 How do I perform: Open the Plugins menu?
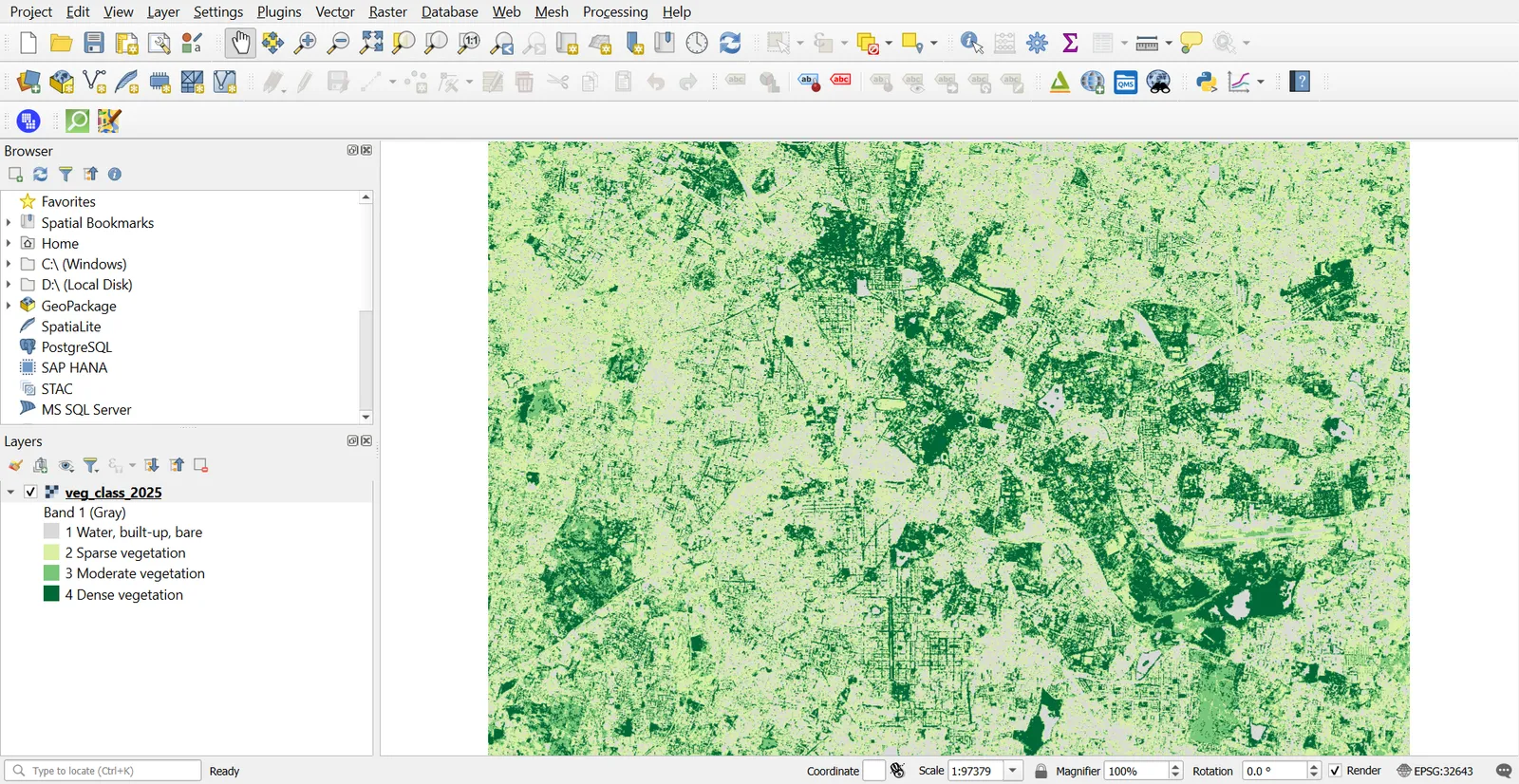(279, 11)
